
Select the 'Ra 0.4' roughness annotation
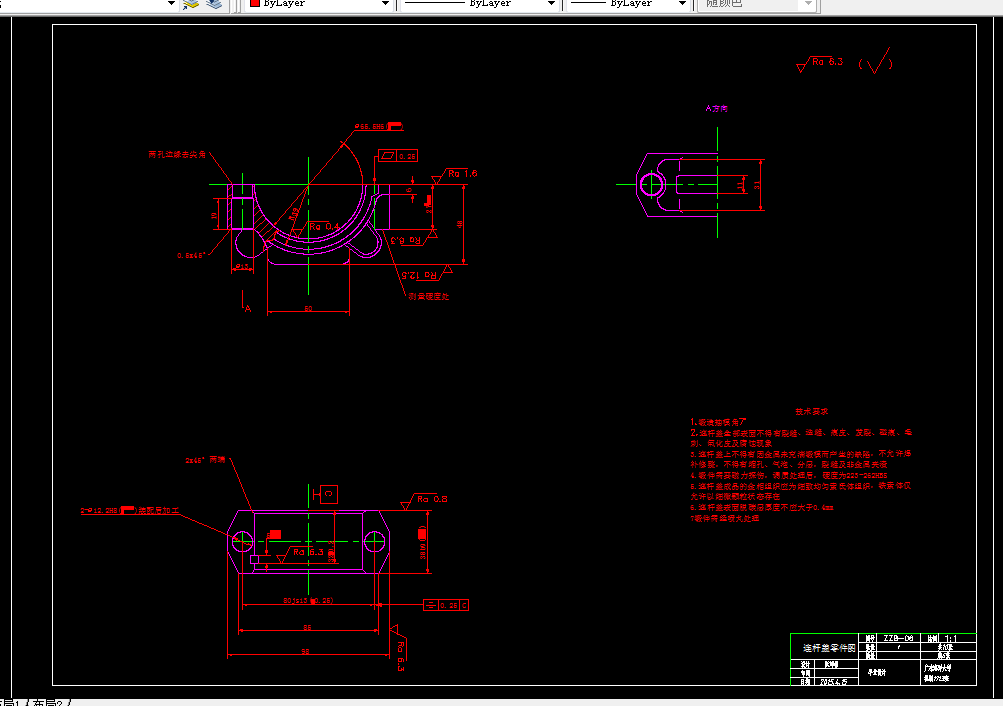point(324,226)
